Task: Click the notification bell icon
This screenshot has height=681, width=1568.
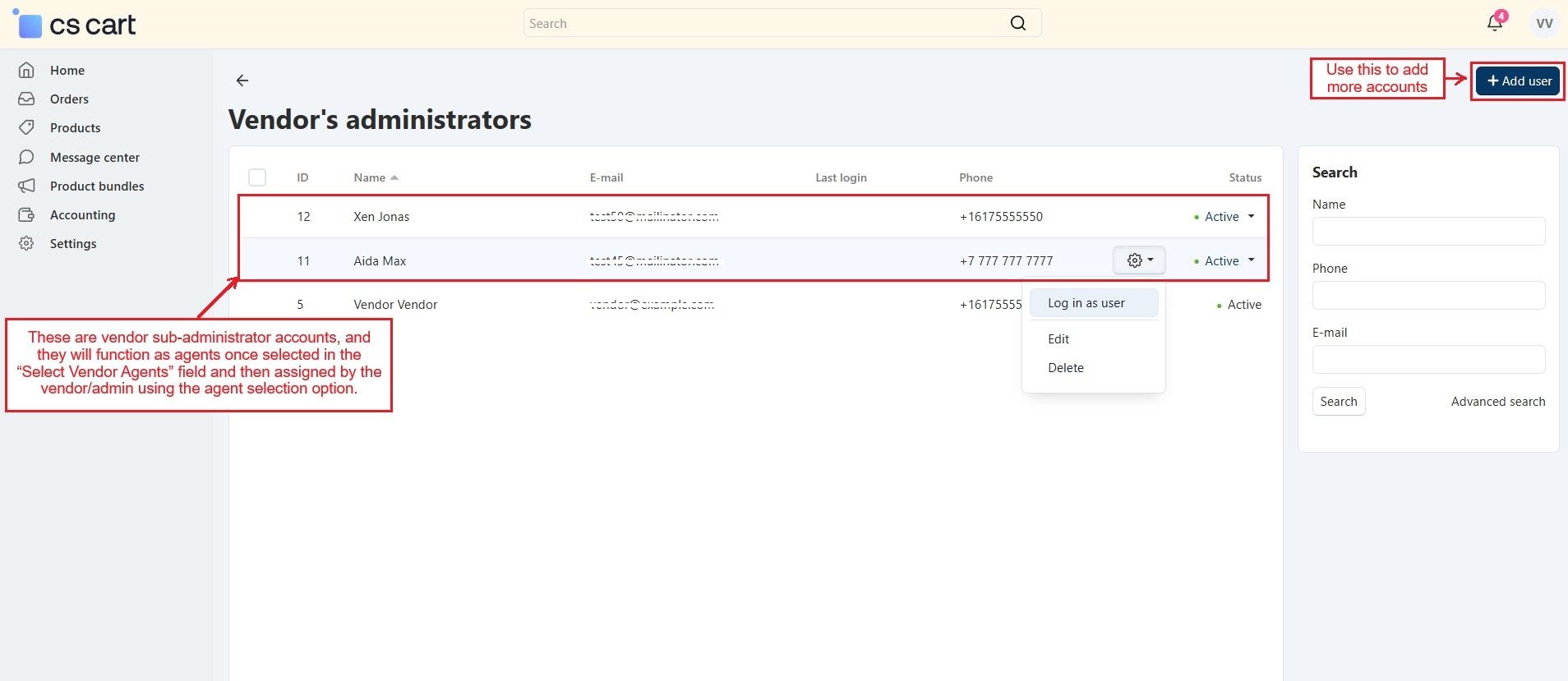Action: [x=1494, y=23]
